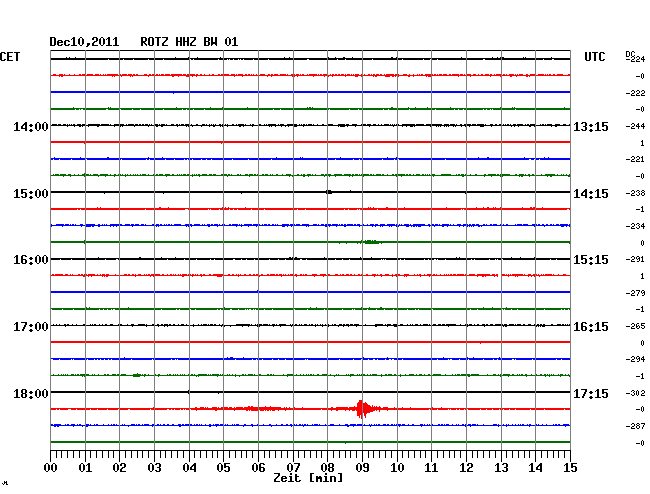Click the 16:15 UTC time label
Image resolution: width=650 pixels, height=494 pixels.
tap(591, 327)
